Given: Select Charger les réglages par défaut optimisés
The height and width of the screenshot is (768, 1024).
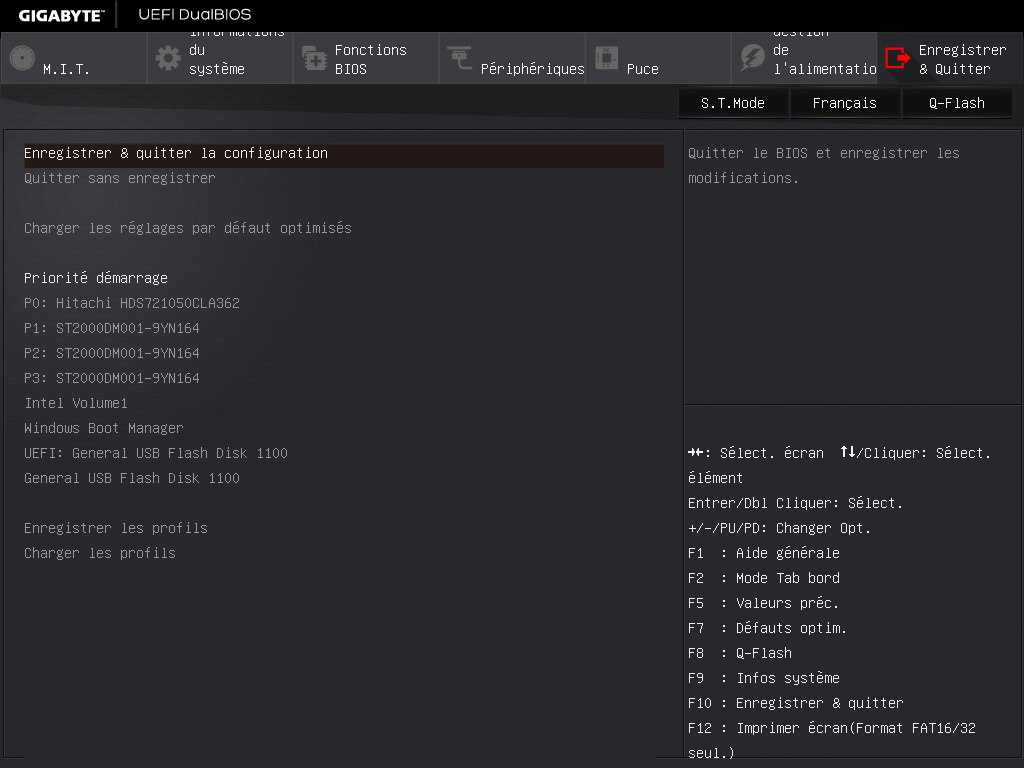Looking at the screenshot, I should [187, 228].
